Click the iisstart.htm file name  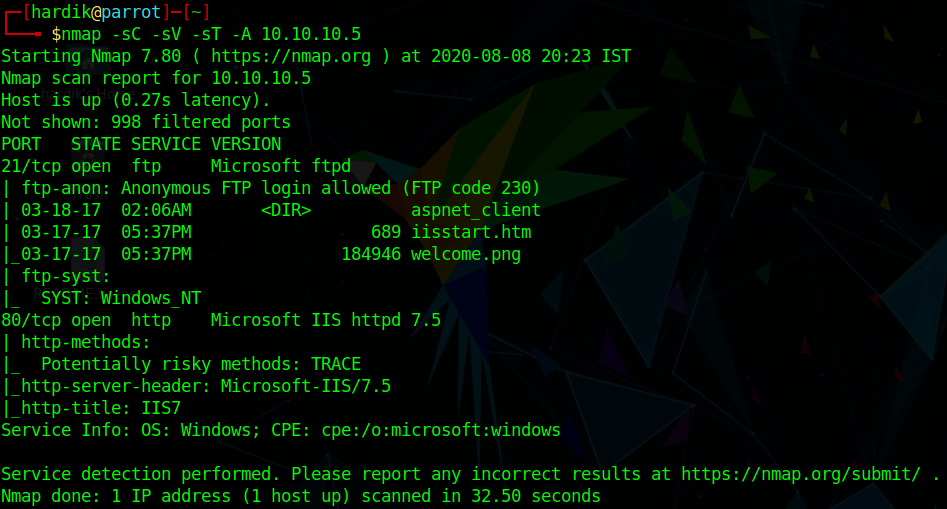[x=470, y=232]
